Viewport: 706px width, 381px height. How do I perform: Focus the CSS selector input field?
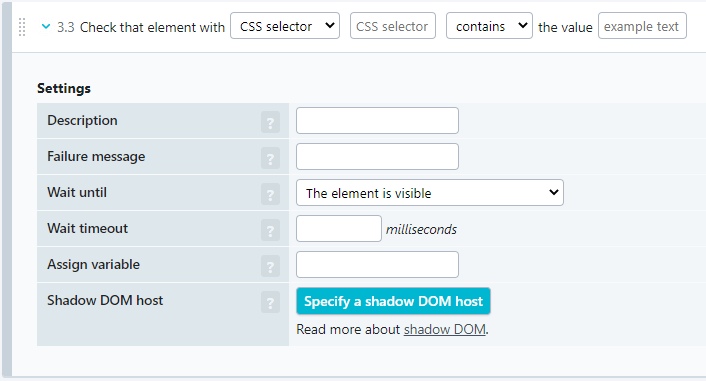(393, 26)
